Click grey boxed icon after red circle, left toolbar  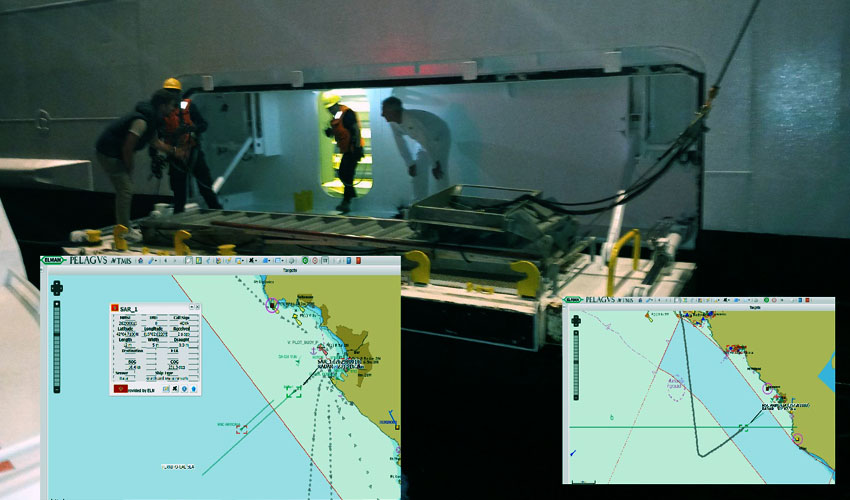[x=325, y=260]
